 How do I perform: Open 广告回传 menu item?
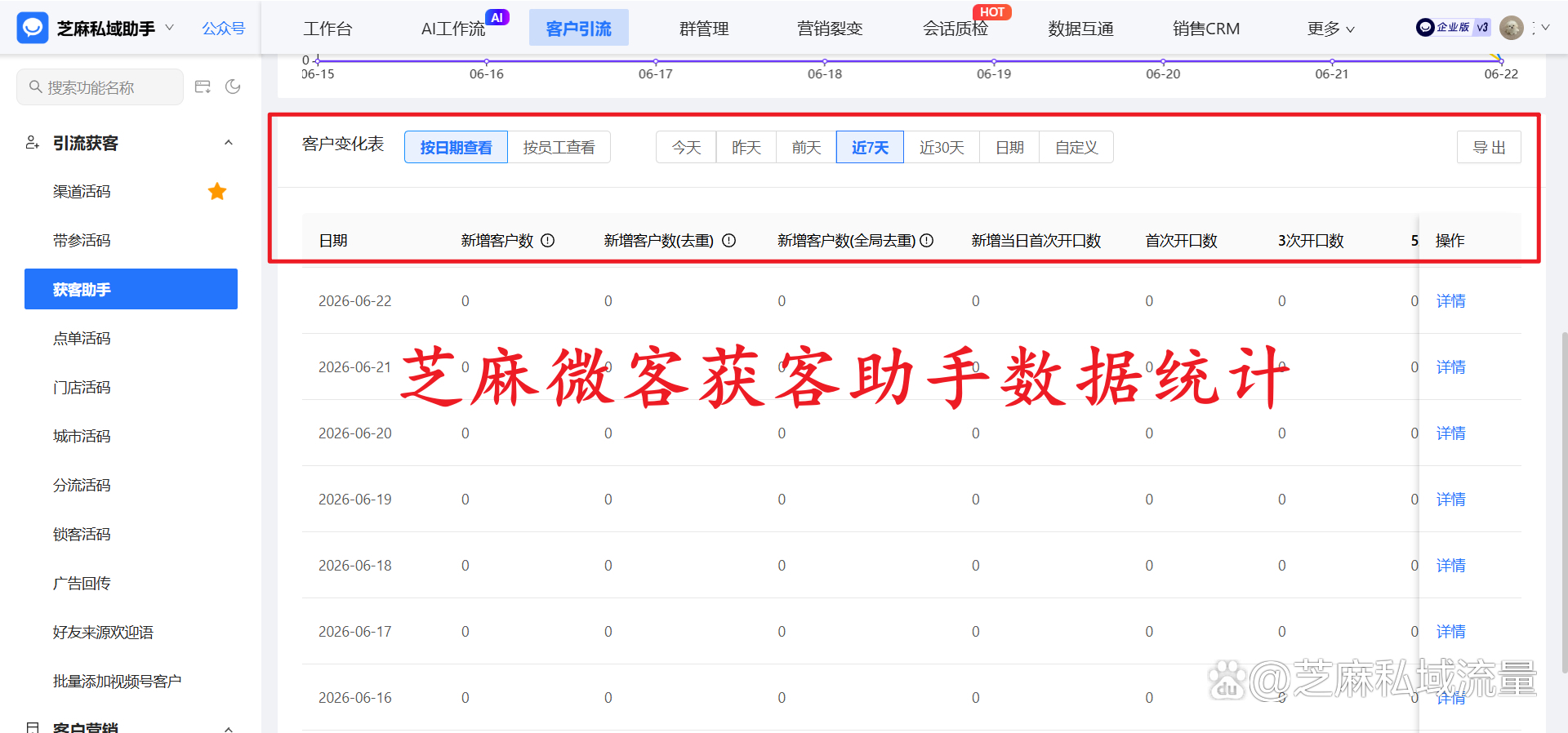tap(82, 584)
